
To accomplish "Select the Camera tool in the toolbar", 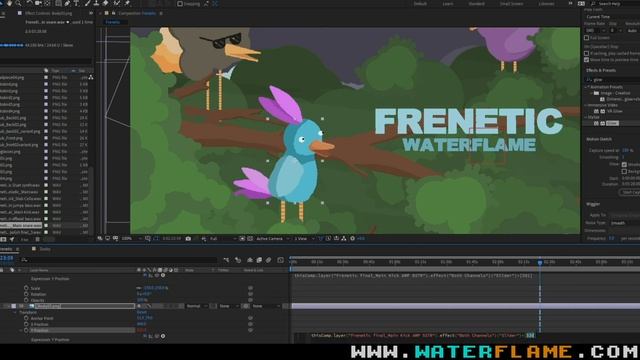I will pyautogui.click(x=38, y=3).
